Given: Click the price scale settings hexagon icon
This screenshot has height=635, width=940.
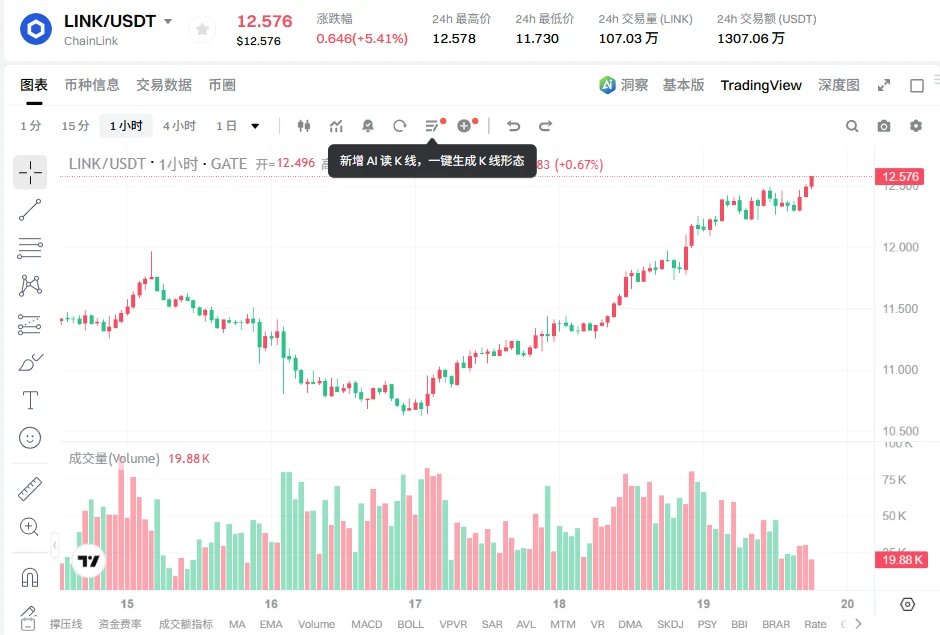Looking at the screenshot, I should pyautogui.click(x=908, y=604).
